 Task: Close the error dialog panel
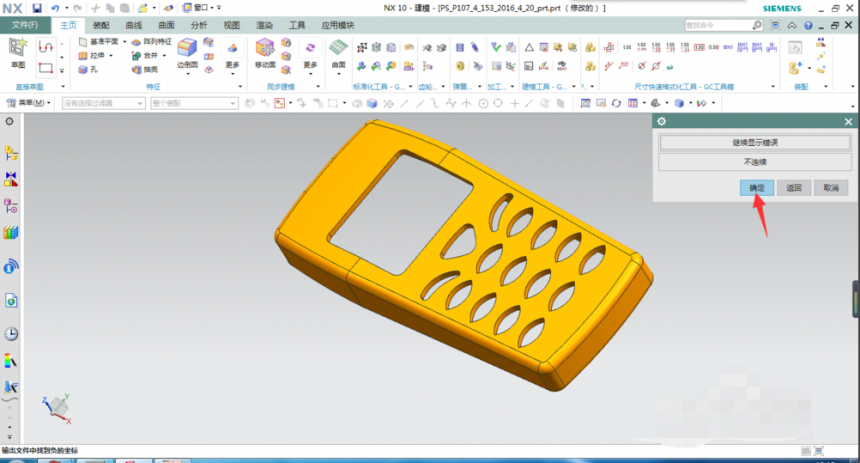point(848,121)
